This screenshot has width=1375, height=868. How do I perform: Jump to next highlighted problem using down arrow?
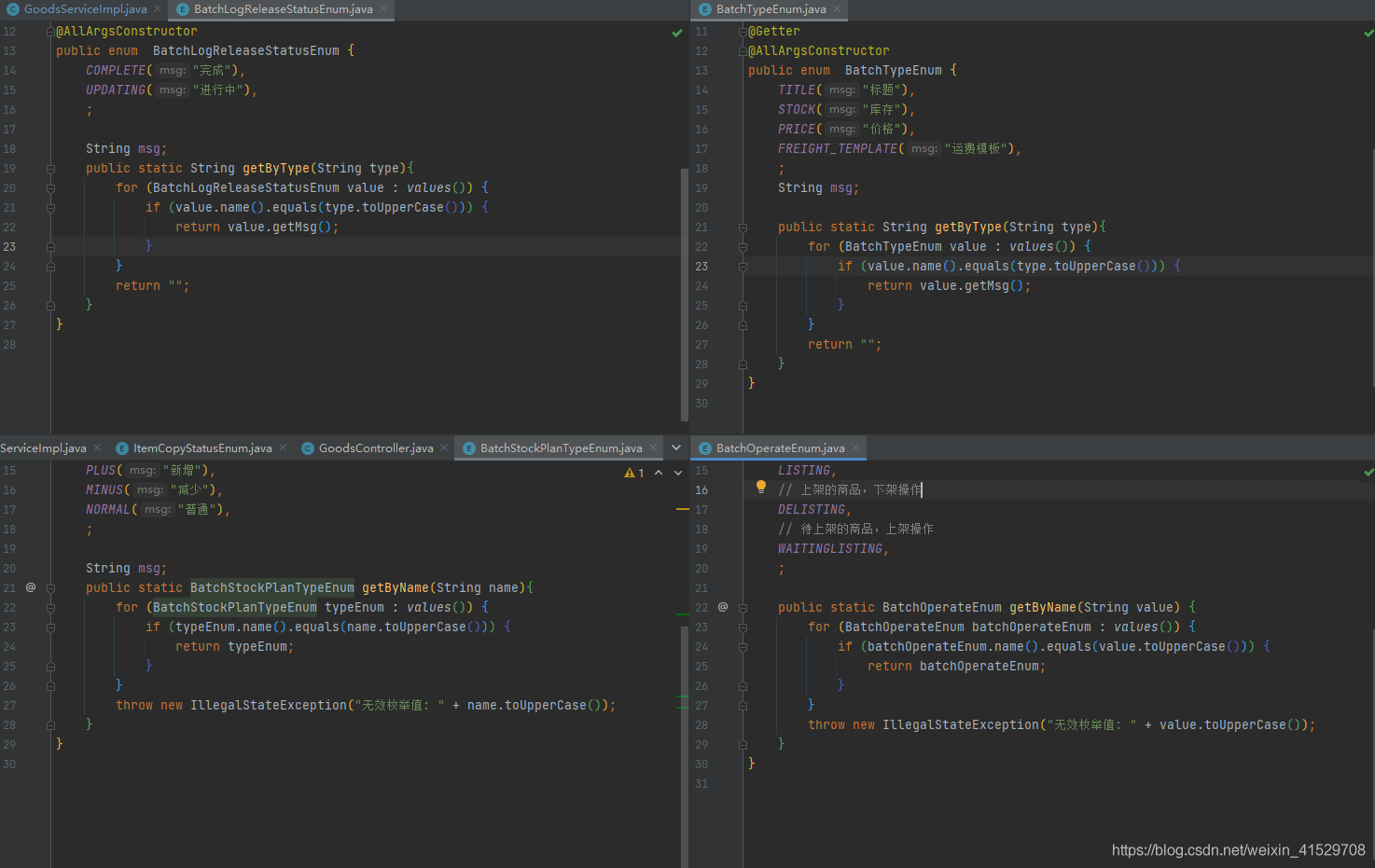676,473
